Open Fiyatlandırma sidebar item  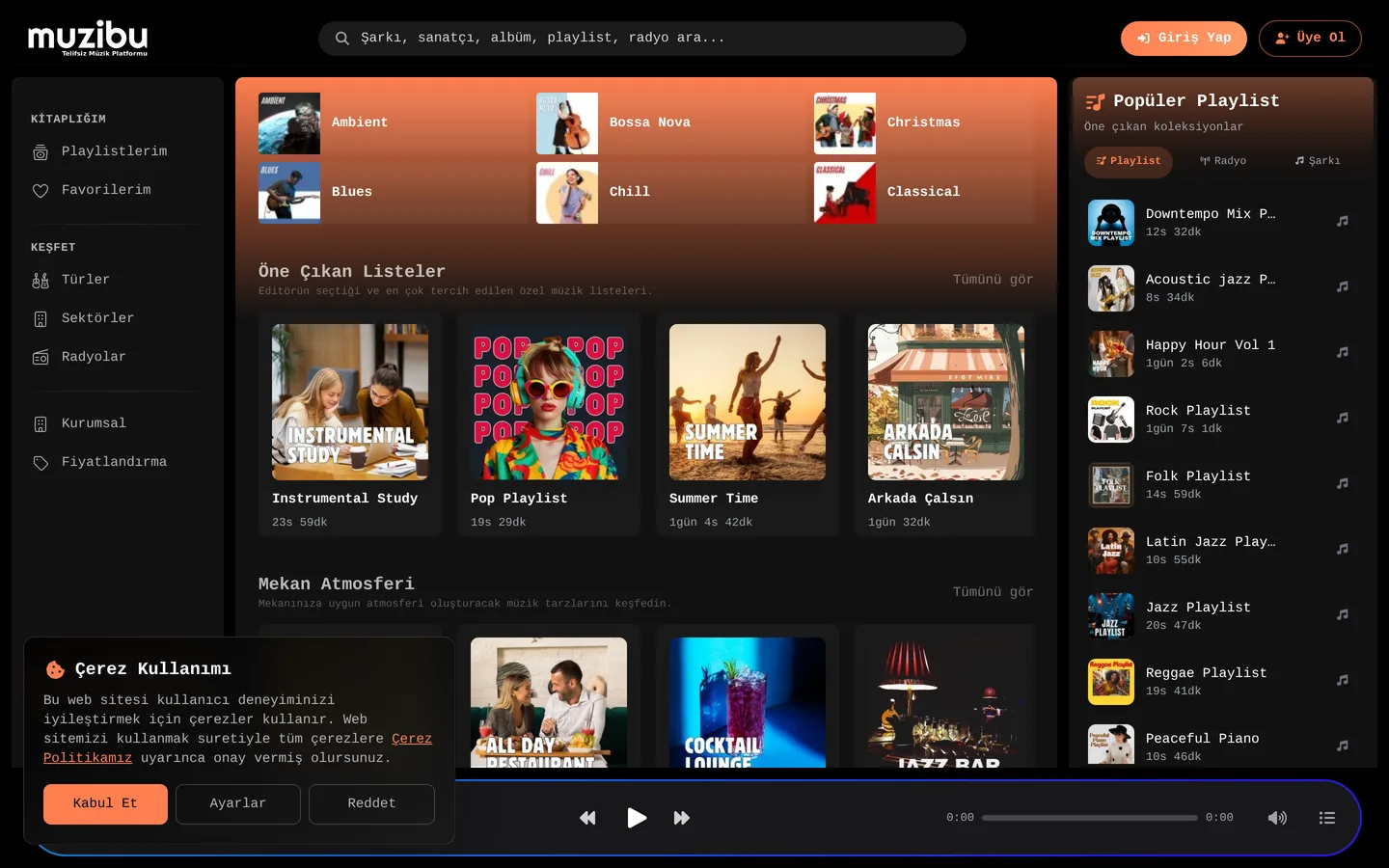tap(118, 462)
